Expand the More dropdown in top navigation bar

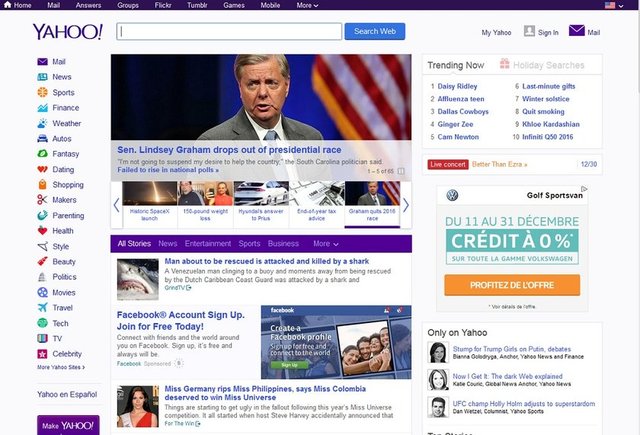pos(307,5)
